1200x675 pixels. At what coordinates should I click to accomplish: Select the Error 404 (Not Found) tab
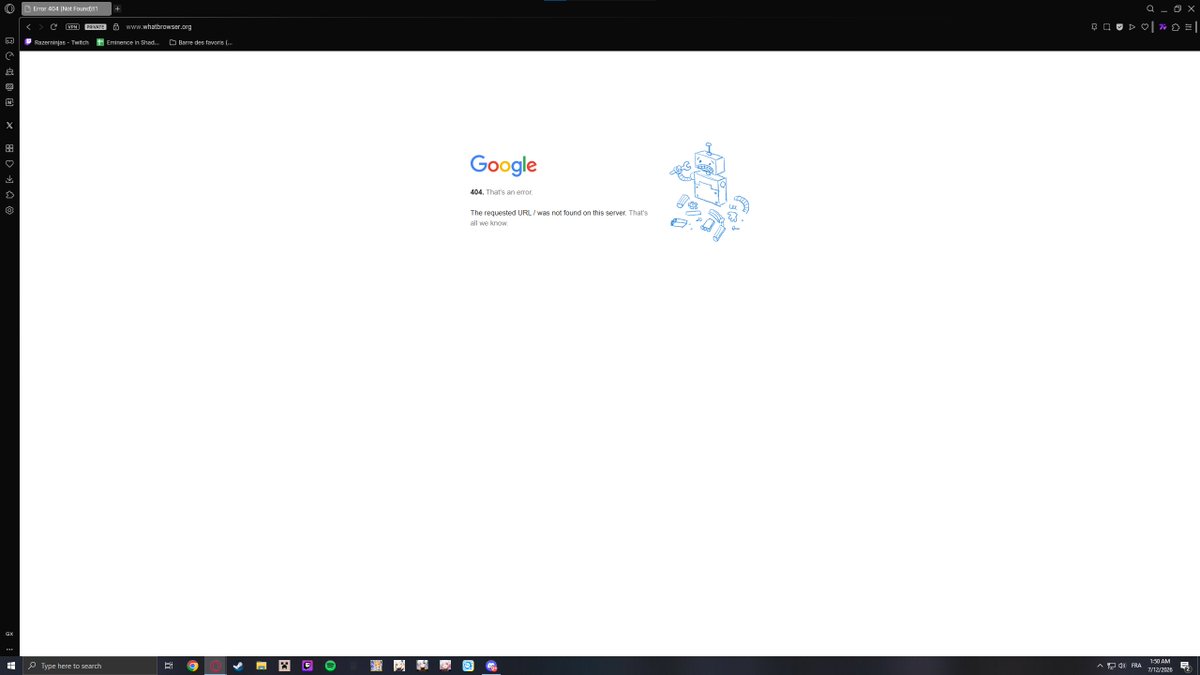66,8
